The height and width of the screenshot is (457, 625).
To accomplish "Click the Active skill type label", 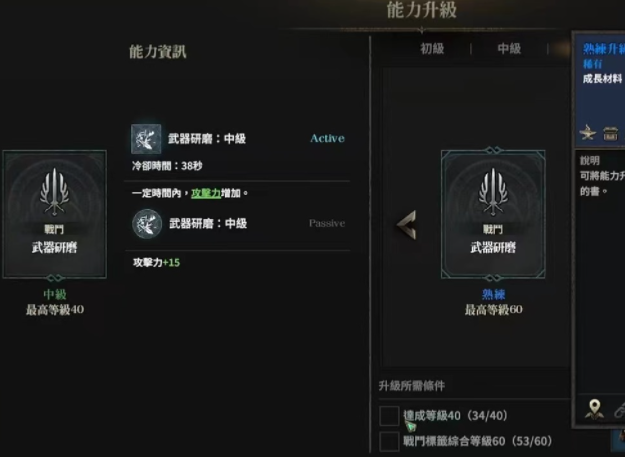I will 327,138.
